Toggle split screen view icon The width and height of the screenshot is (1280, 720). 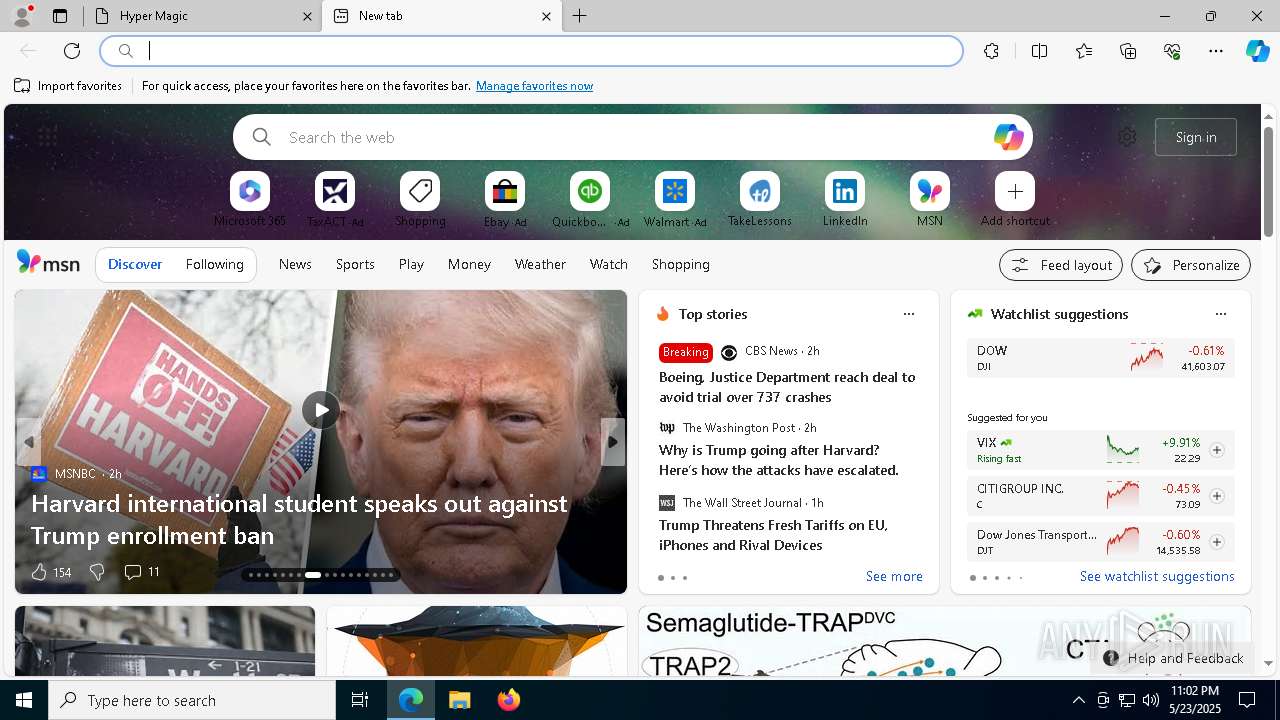(1039, 51)
